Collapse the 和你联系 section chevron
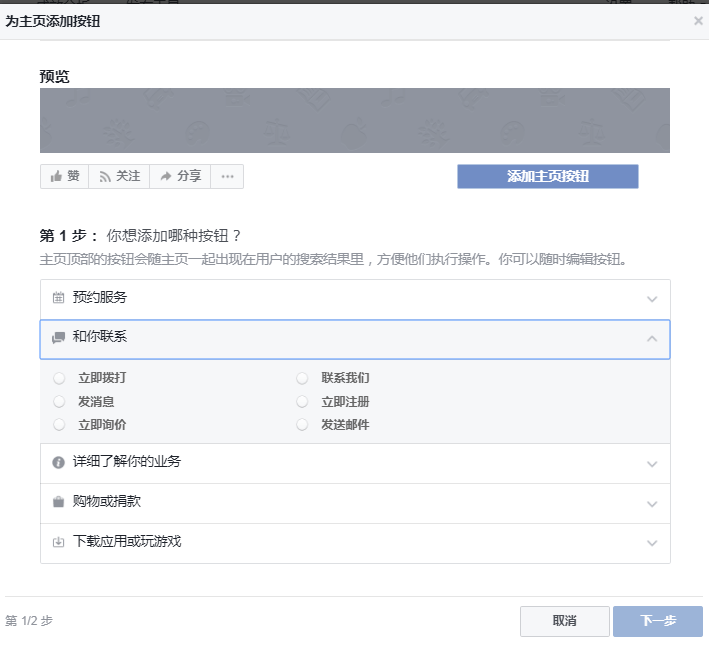The width and height of the screenshot is (709, 648). (x=652, y=338)
